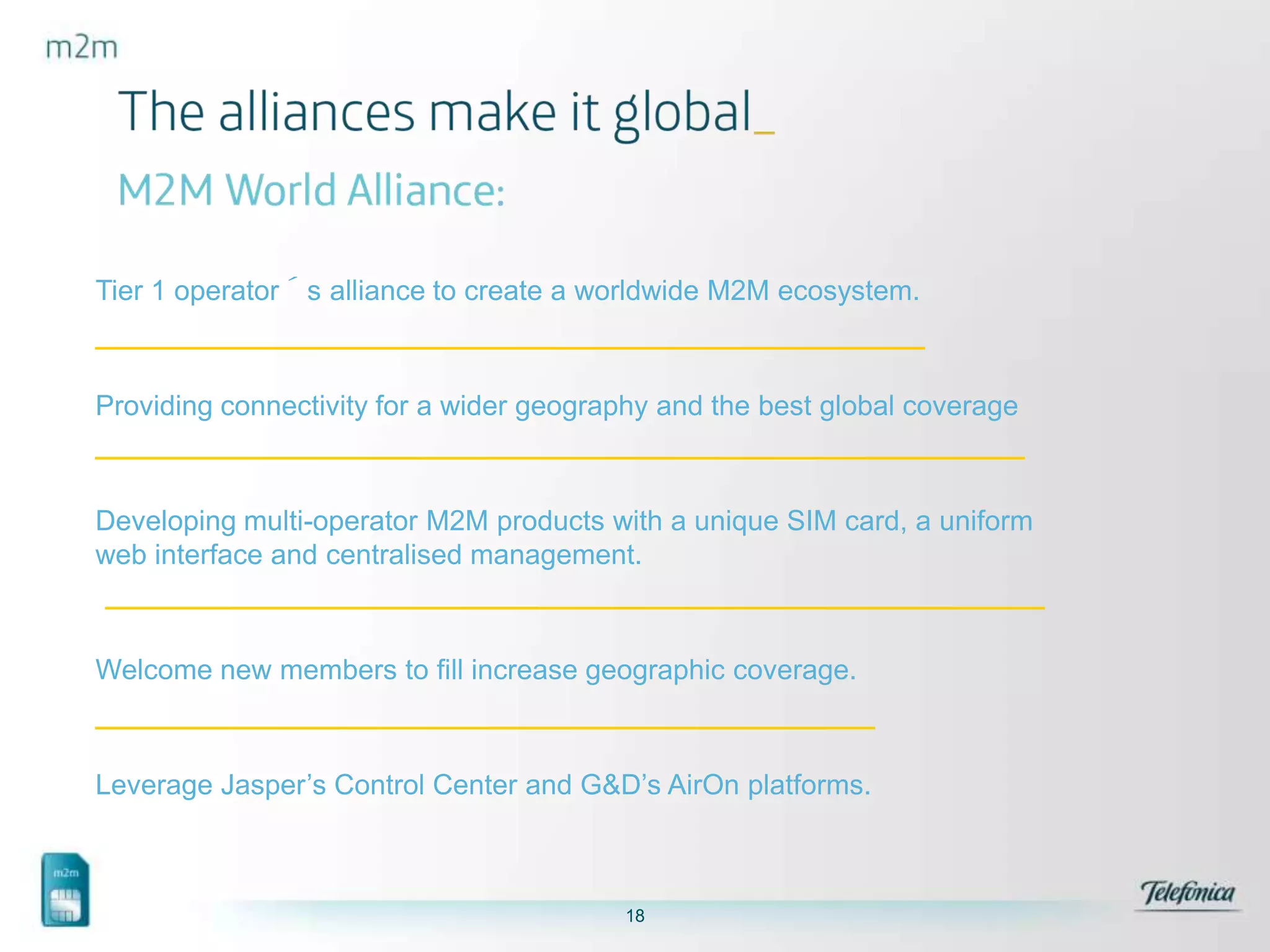Click 'Welcome new members' text line
Viewport: 1270px width, 952px height.
(476, 670)
